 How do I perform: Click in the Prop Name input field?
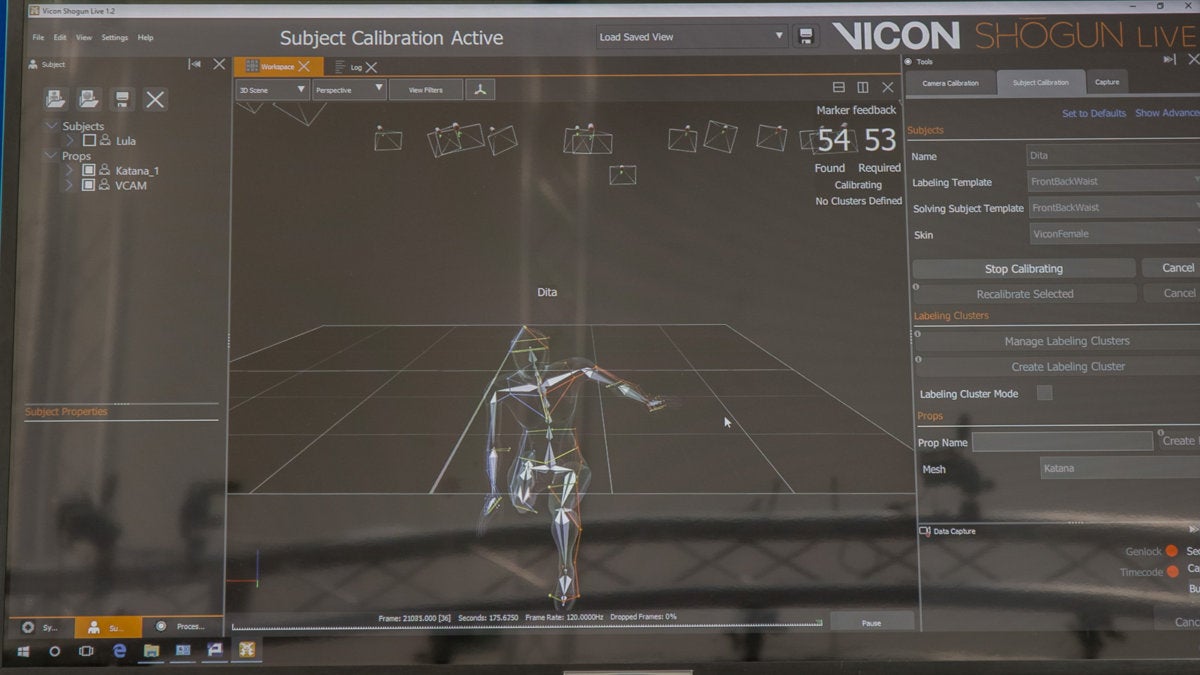click(x=1063, y=441)
